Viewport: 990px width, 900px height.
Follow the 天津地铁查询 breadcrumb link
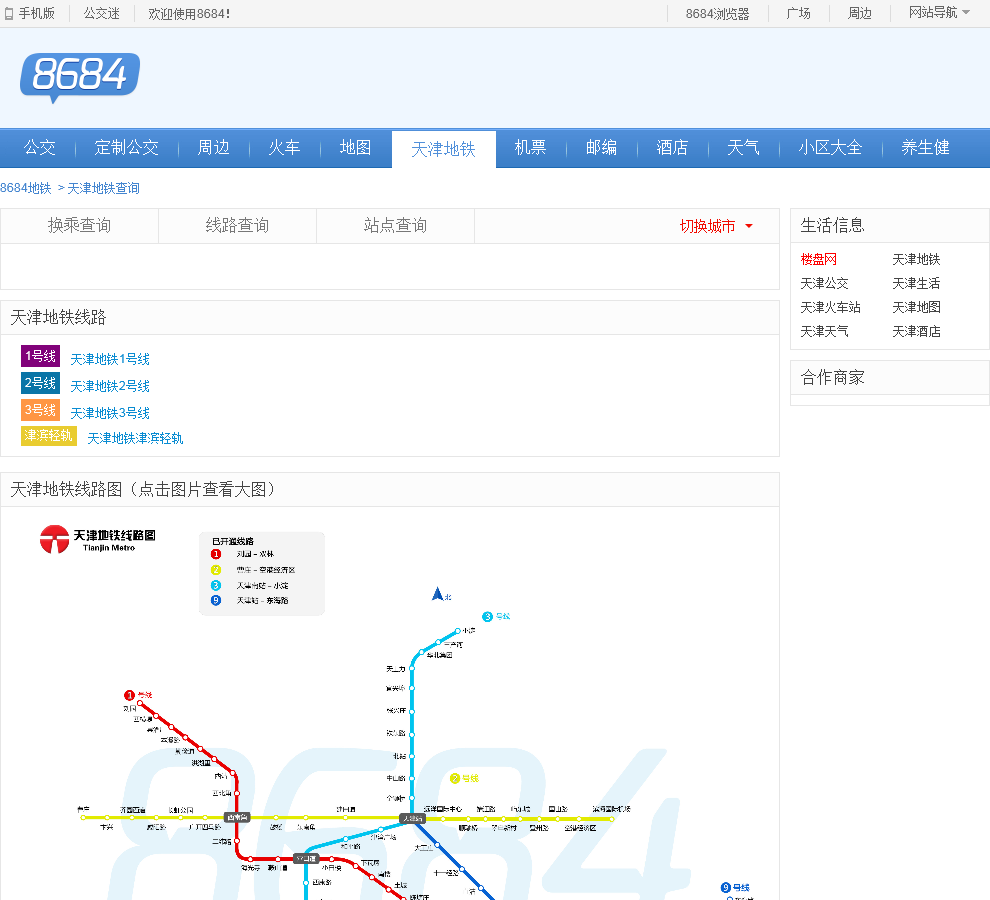[x=104, y=188]
